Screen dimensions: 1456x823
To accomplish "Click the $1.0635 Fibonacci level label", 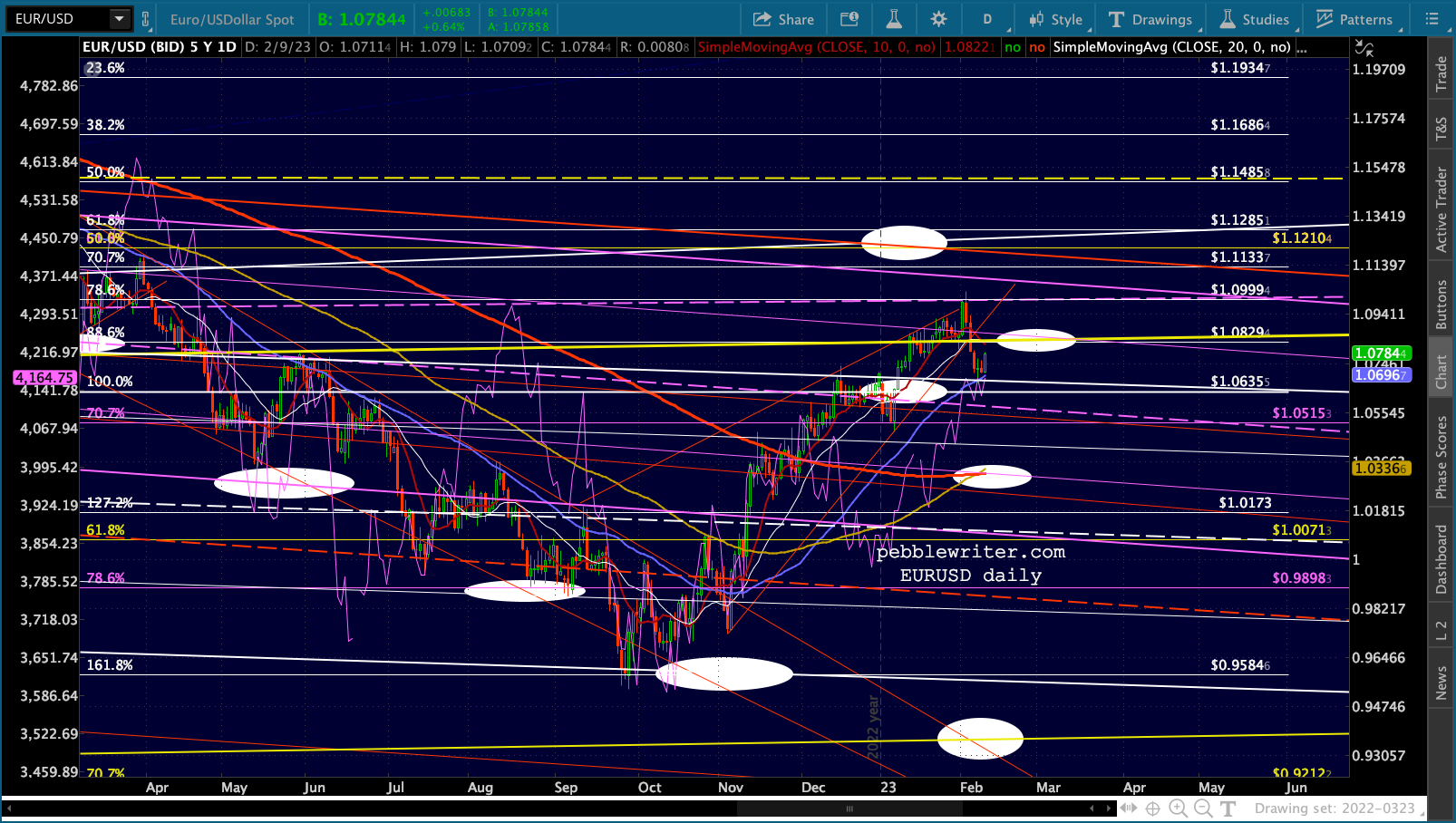I will pos(1240,382).
